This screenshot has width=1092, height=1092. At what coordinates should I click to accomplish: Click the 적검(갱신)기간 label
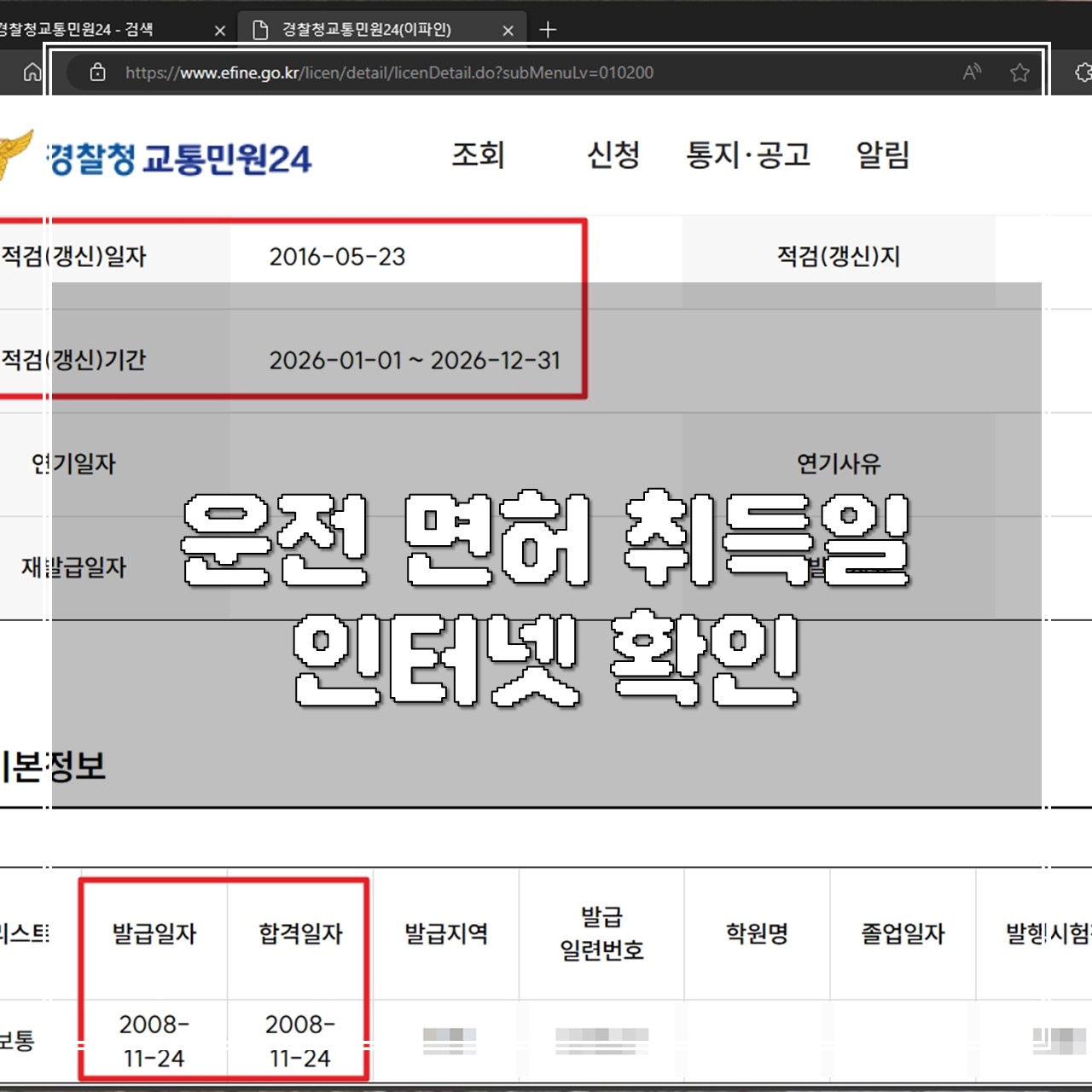[74, 360]
